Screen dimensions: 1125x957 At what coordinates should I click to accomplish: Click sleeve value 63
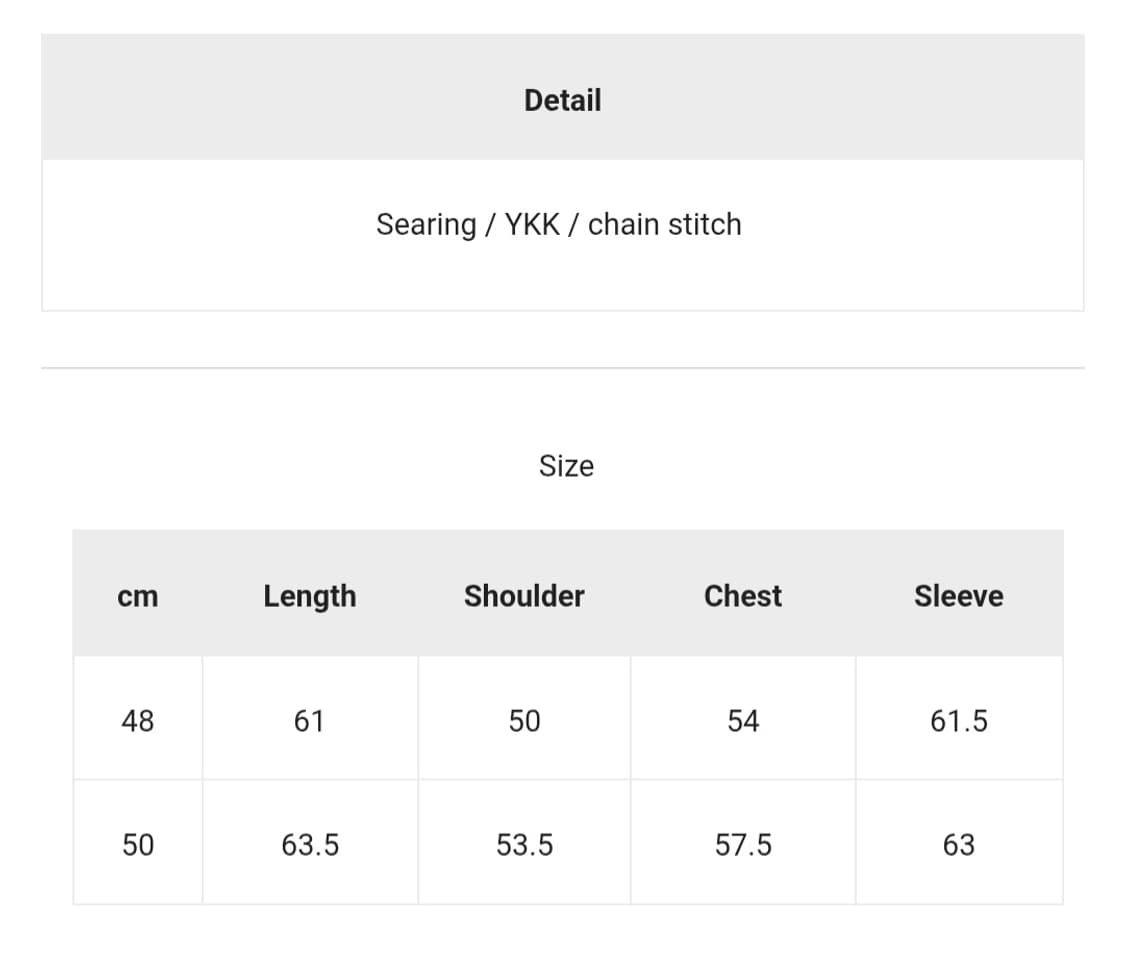click(x=958, y=845)
